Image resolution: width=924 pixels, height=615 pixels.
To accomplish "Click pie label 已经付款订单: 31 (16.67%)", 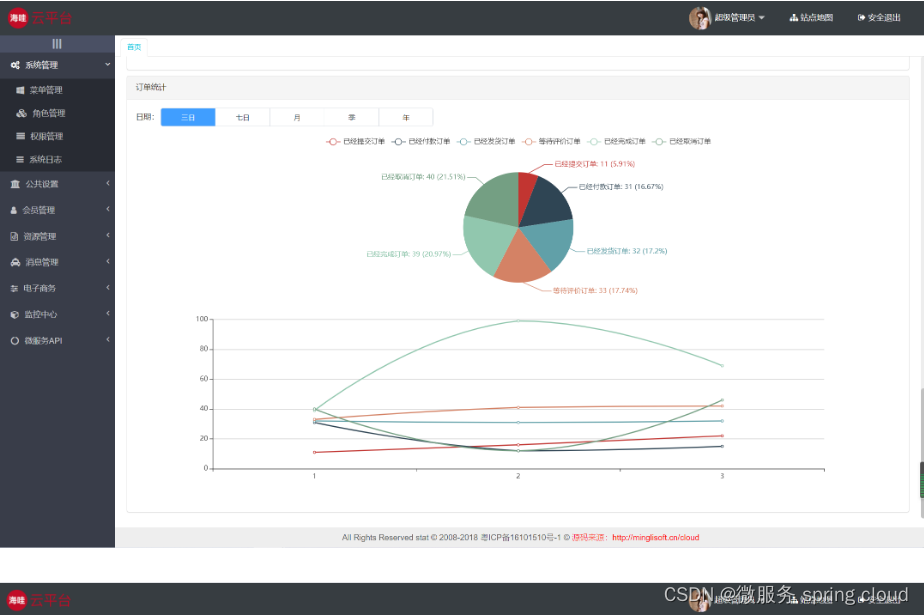I will click(x=621, y=187).
